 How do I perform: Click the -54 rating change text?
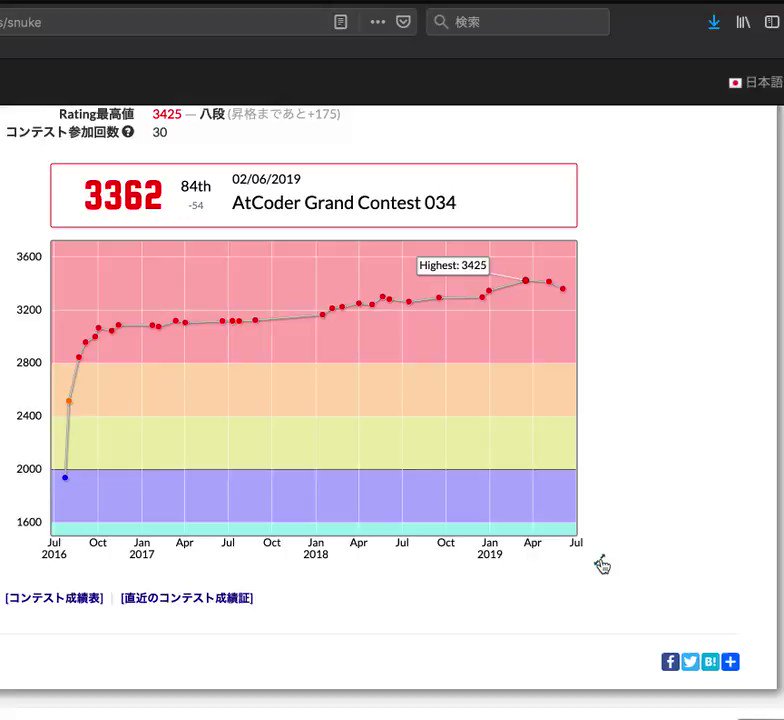196,206
